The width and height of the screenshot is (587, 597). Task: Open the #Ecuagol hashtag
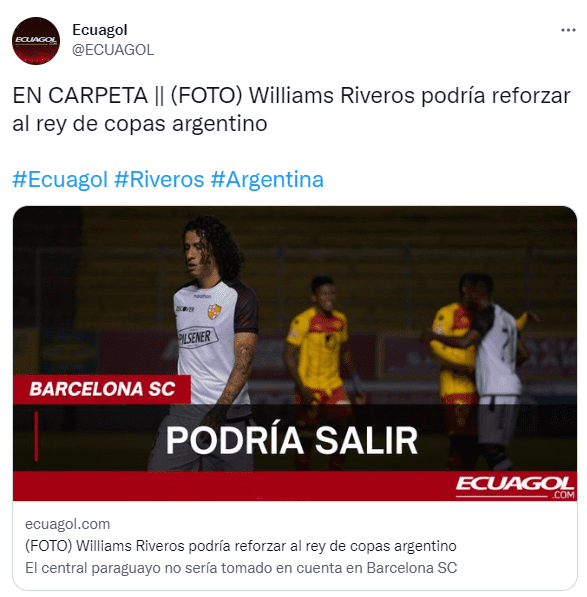60,179
